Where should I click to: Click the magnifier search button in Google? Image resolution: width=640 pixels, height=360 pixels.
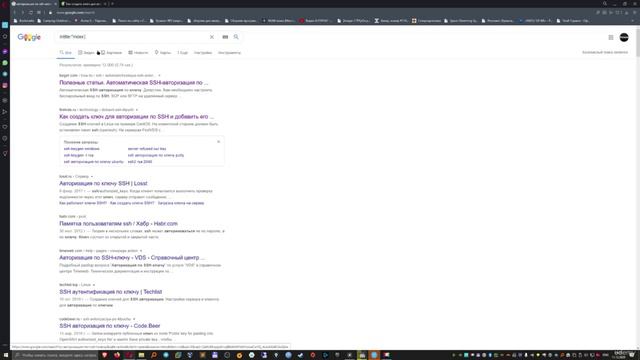click(x=236, y=37)
